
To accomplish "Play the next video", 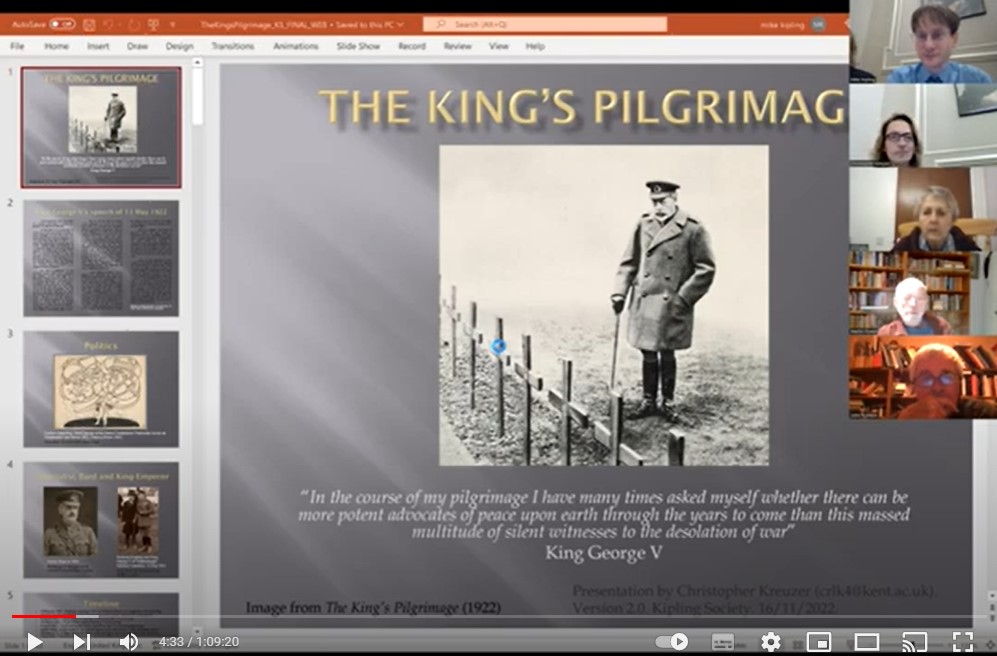I will click(x=83, y=642).
